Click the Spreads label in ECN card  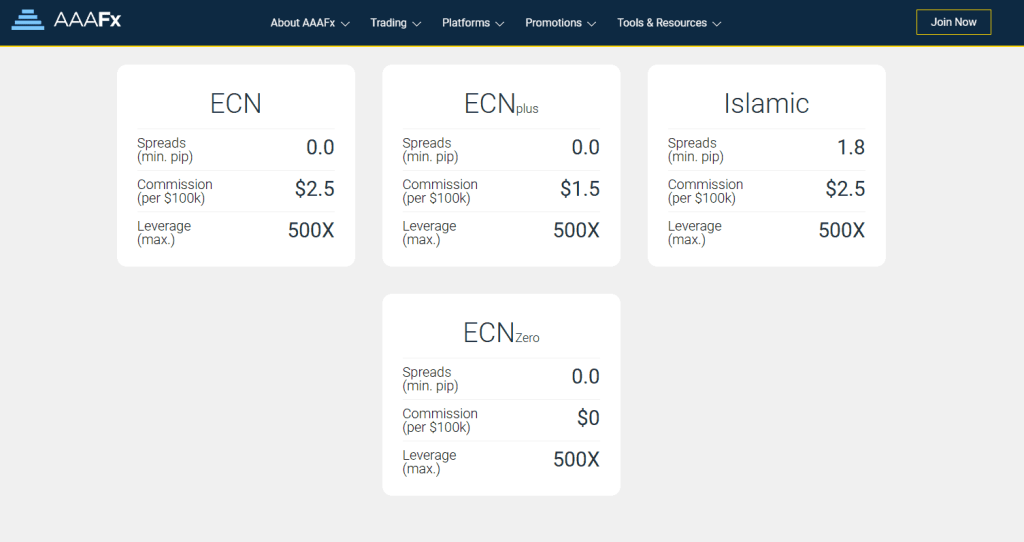pos(165,150)
